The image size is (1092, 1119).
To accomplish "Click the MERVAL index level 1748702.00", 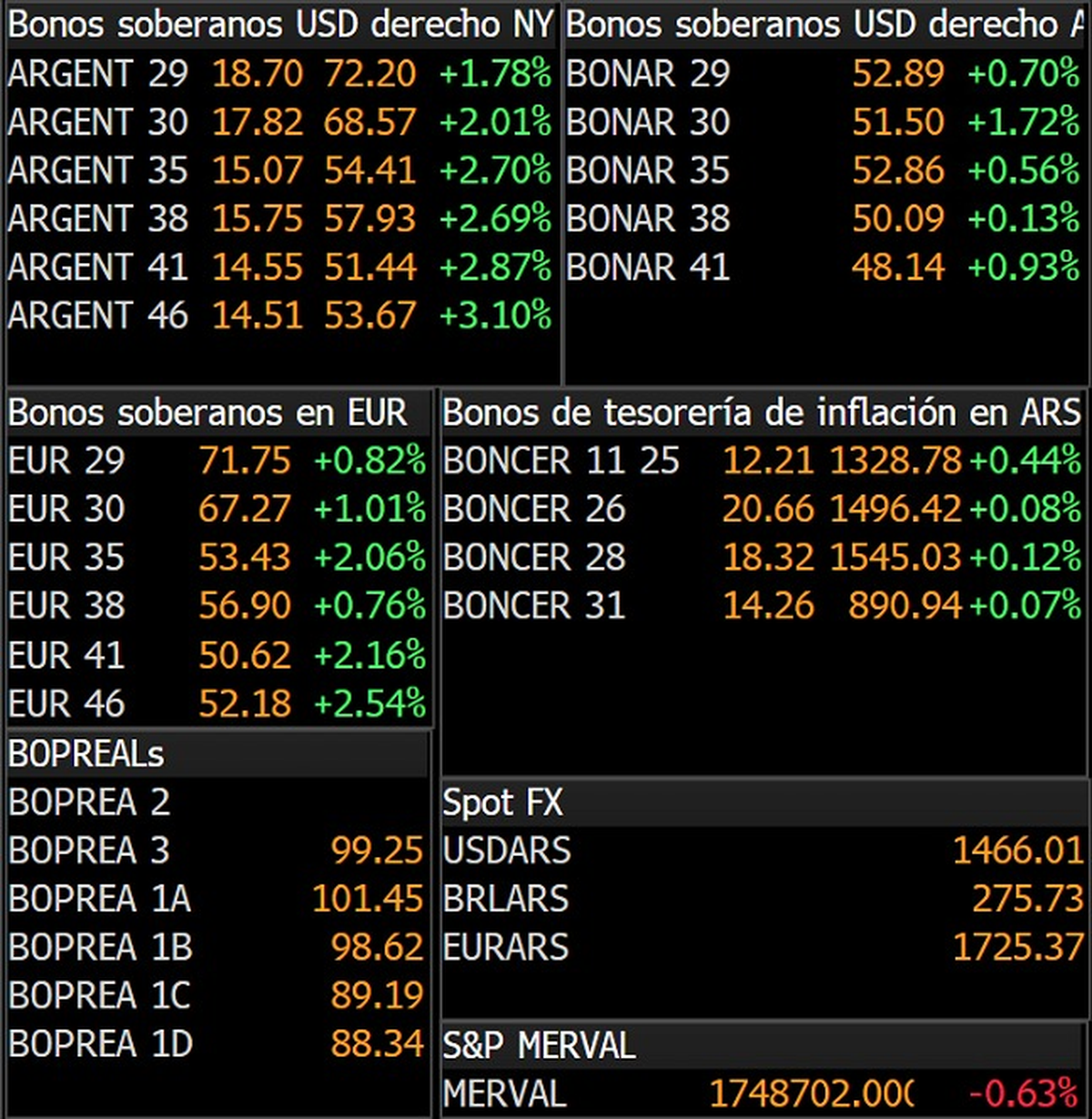I will (811, 1093).
